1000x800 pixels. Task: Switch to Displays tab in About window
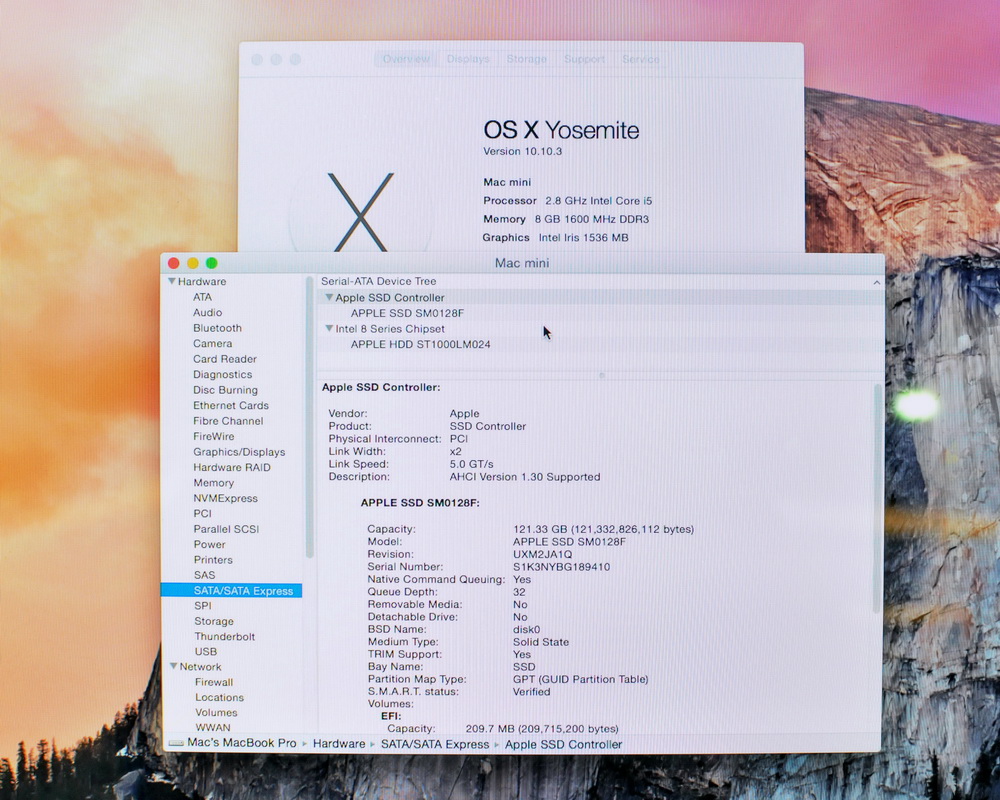(x=468, y=59)
